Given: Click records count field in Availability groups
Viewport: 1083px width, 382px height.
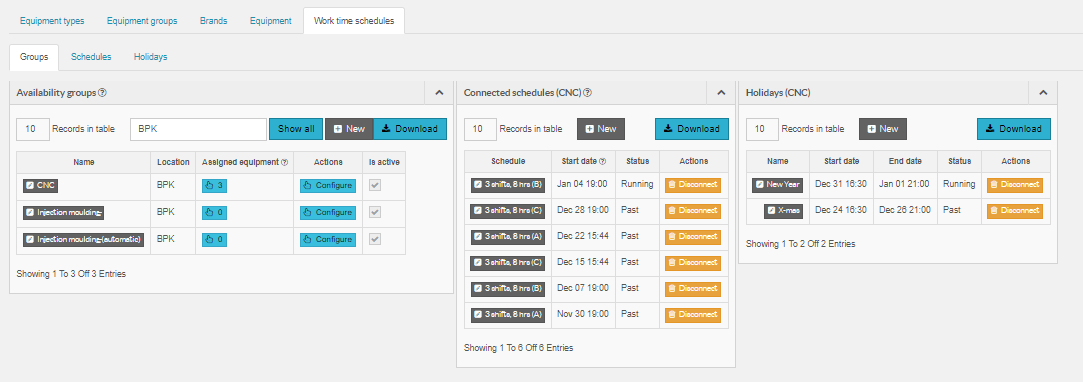Looking at the screenshot, I should tap(33, 129).
